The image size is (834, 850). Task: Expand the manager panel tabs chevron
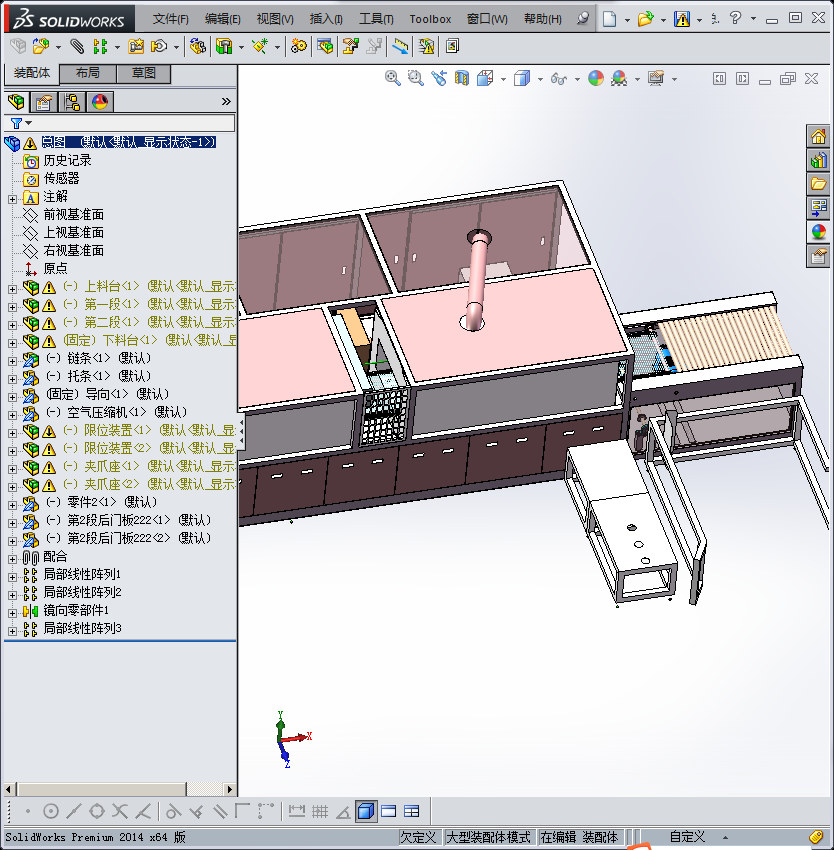(226, 101)
